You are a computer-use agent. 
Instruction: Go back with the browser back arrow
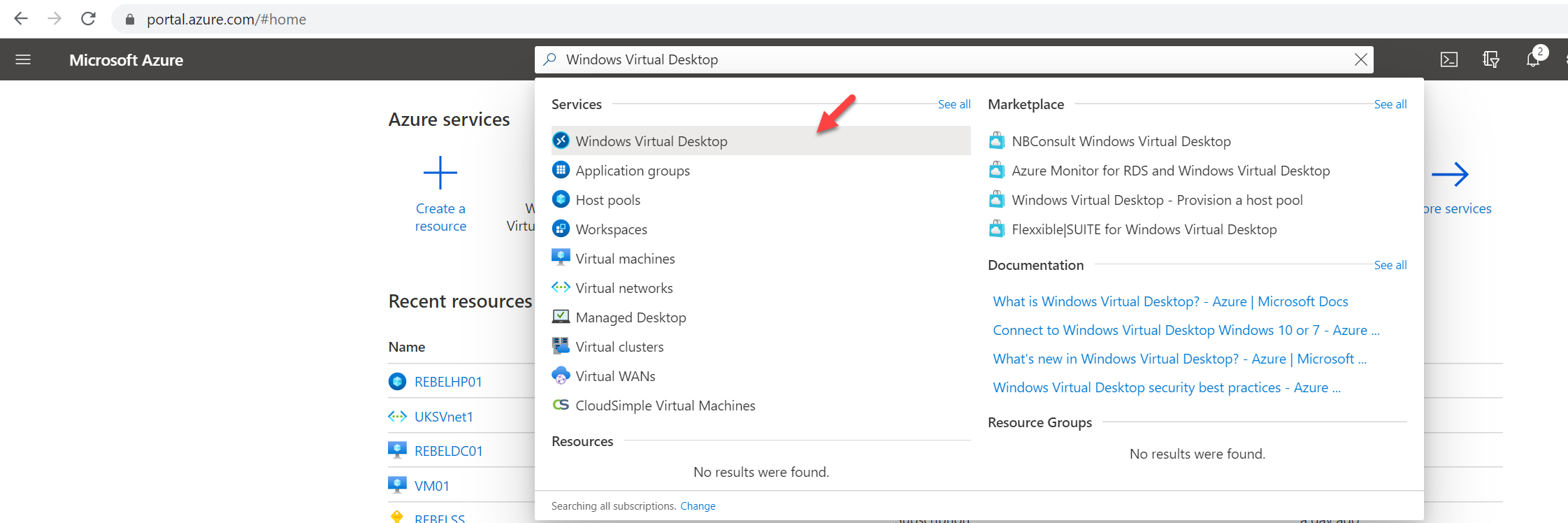point(21,19)
